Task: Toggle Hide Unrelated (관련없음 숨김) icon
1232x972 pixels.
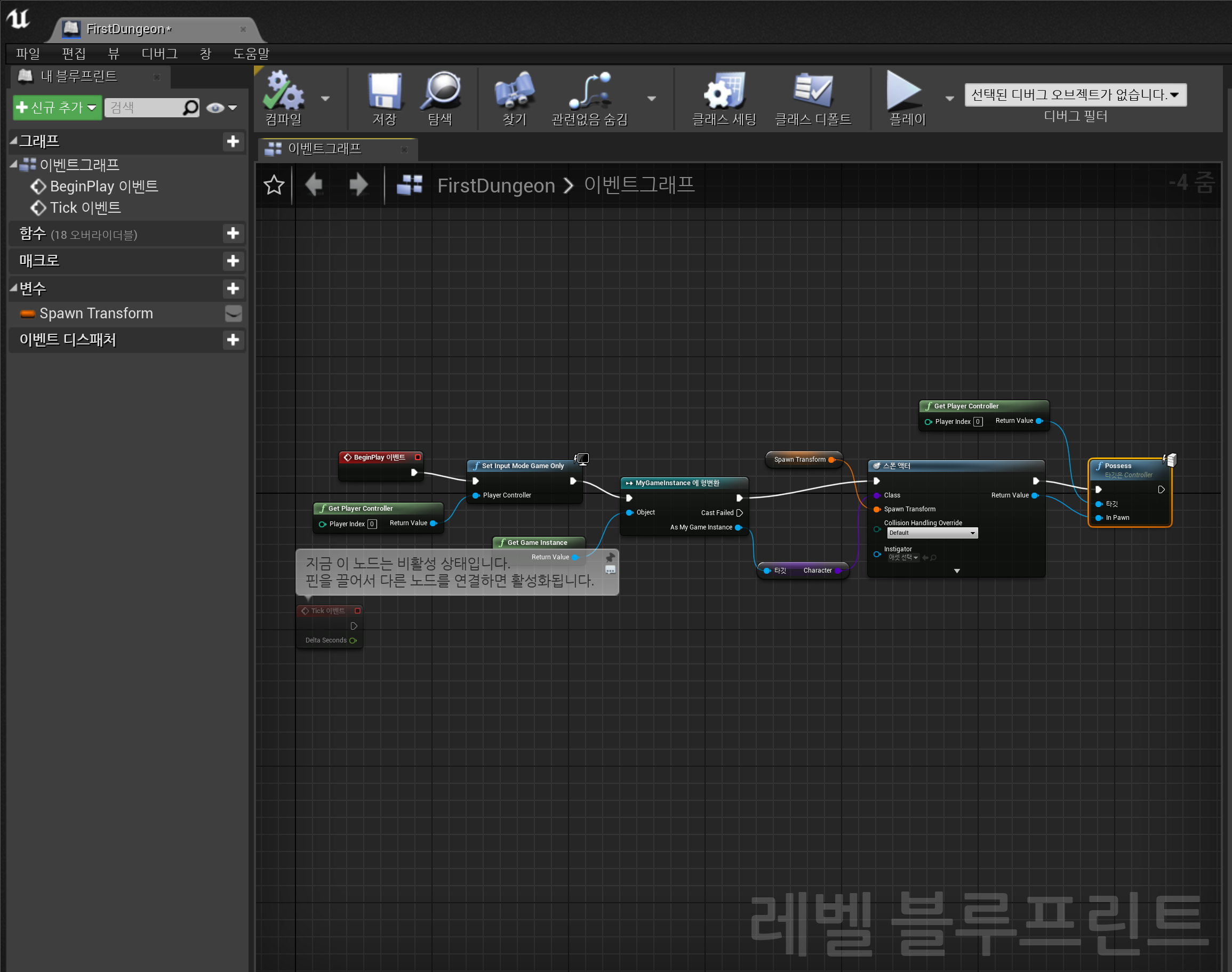Action: [590, 91]
